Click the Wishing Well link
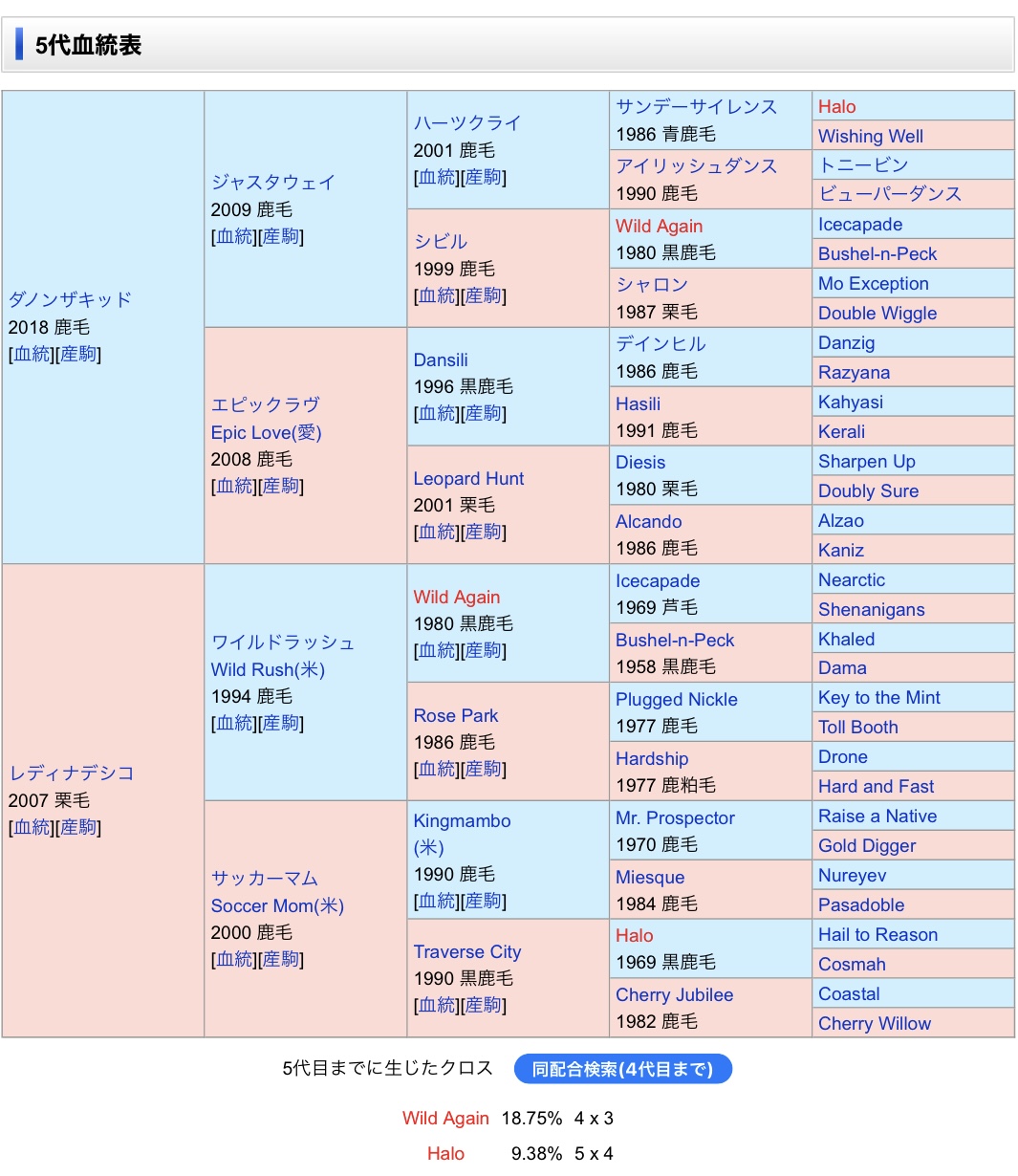The image size is (1018, 1176). [x=870, y=136]
